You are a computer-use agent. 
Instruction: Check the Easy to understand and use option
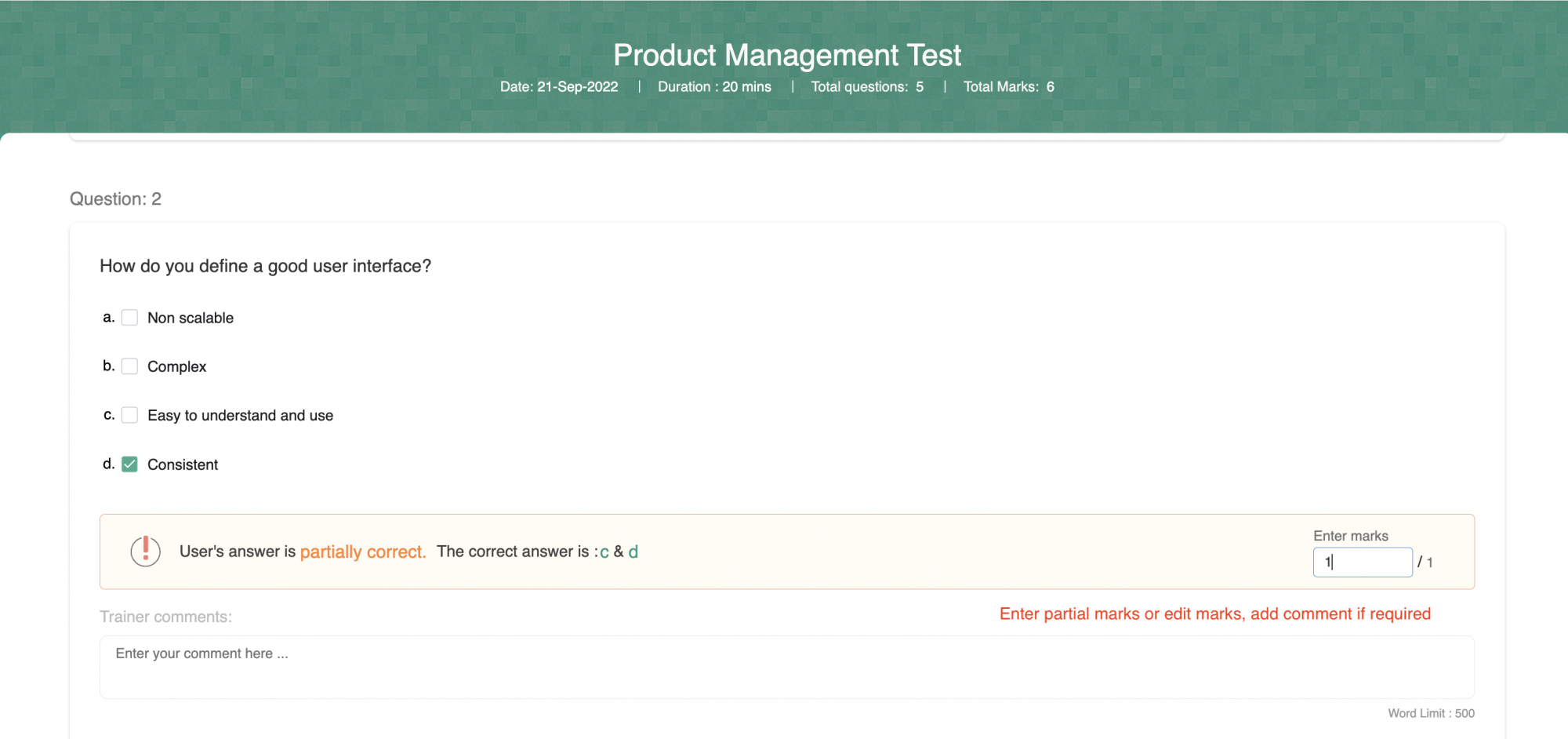click(x=129, y=415)
